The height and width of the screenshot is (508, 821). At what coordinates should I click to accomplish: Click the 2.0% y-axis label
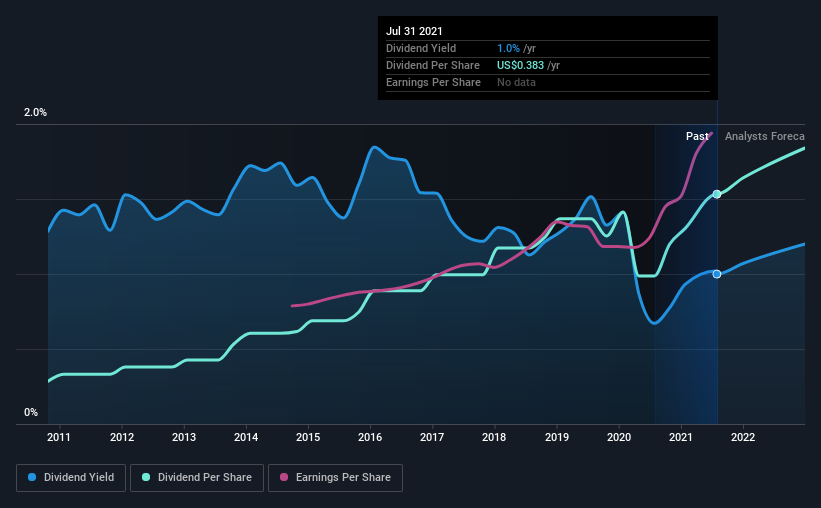(35, 113)
